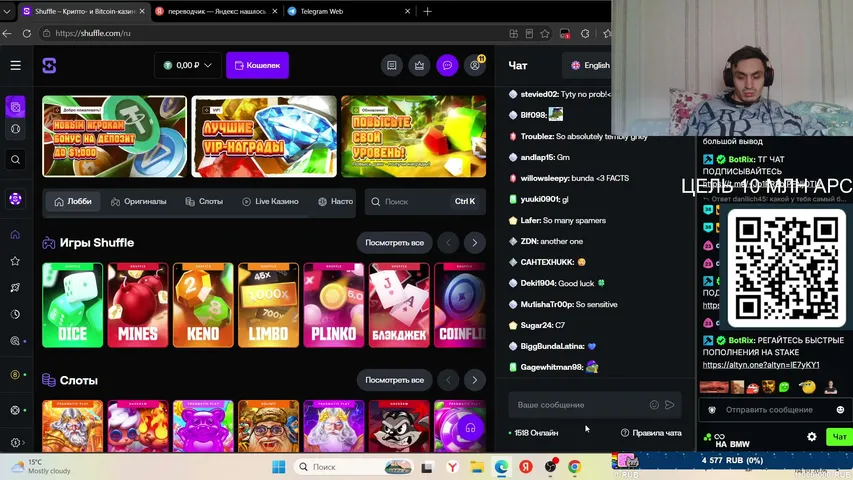Click the floating support headset button
Screen dimensions: 853x480
pos(471,428)
